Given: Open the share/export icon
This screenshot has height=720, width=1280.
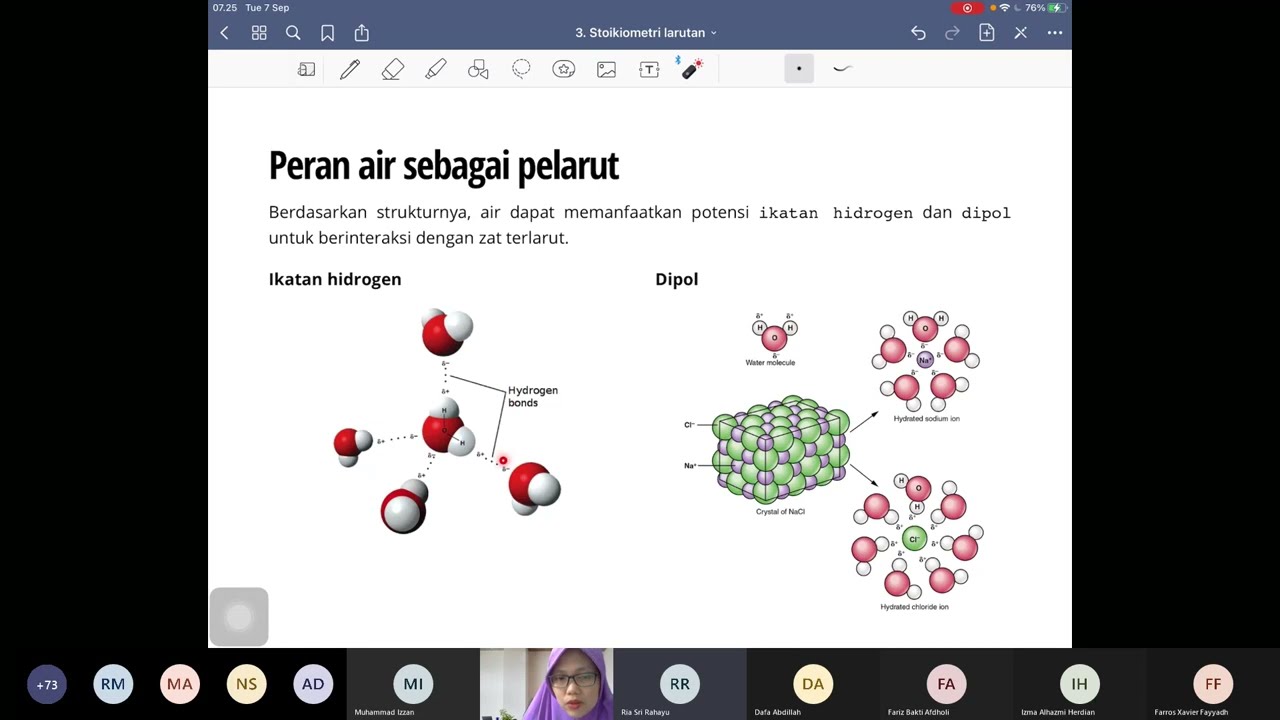Looking at the screenshot, I should (x=362, y=33).
